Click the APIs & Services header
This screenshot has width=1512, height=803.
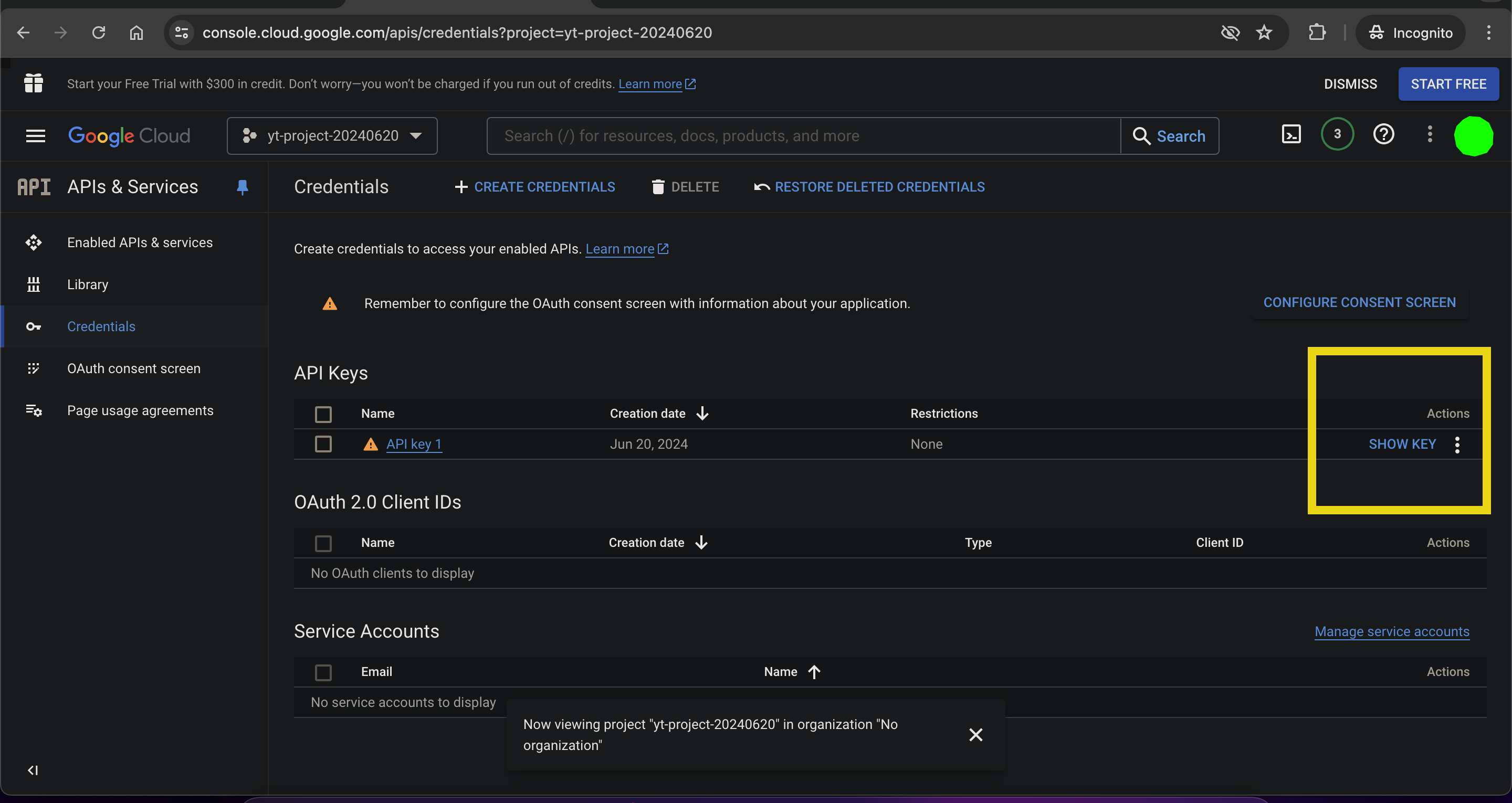pyautogui.click(x=133, y=187)
